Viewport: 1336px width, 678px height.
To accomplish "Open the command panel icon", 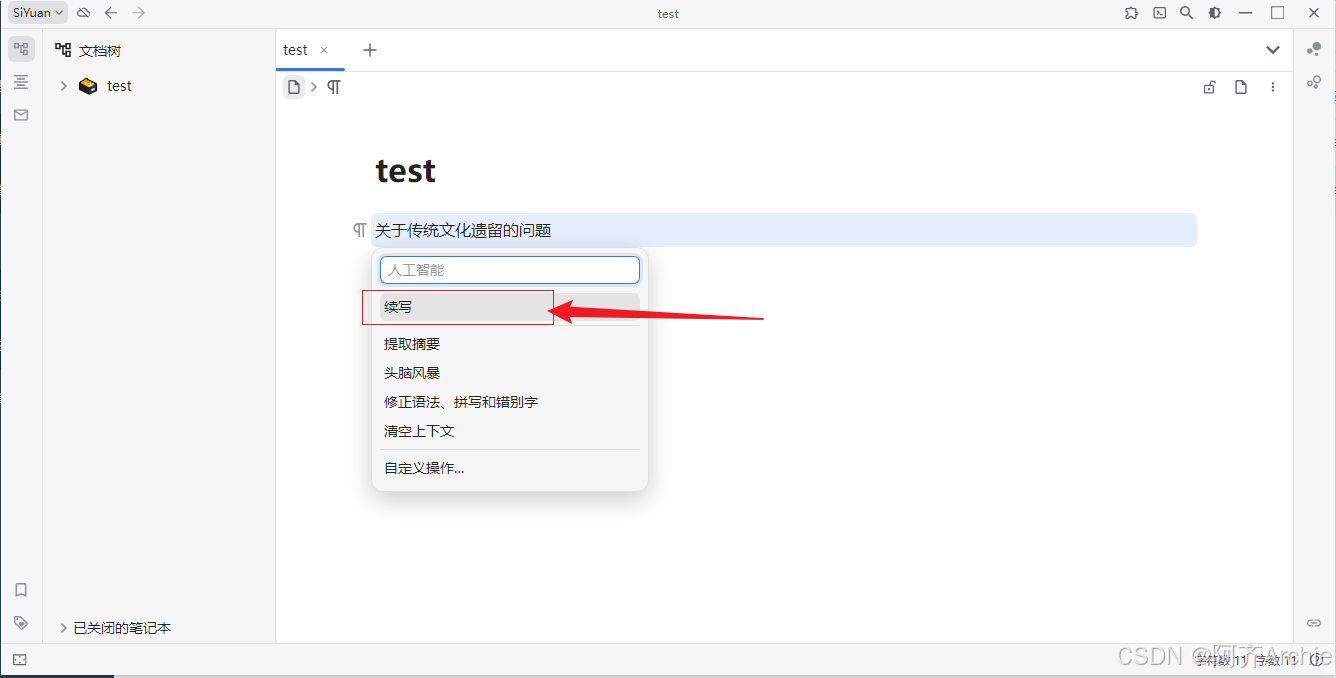I will [x=1159, y=13].
